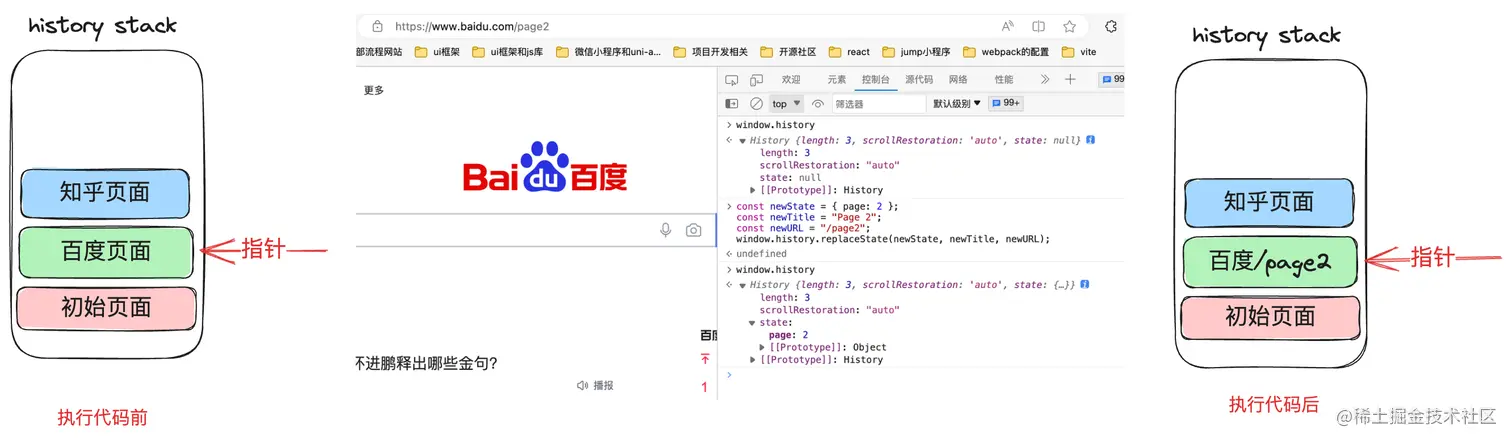Collapse the first History object

point(742,141)
